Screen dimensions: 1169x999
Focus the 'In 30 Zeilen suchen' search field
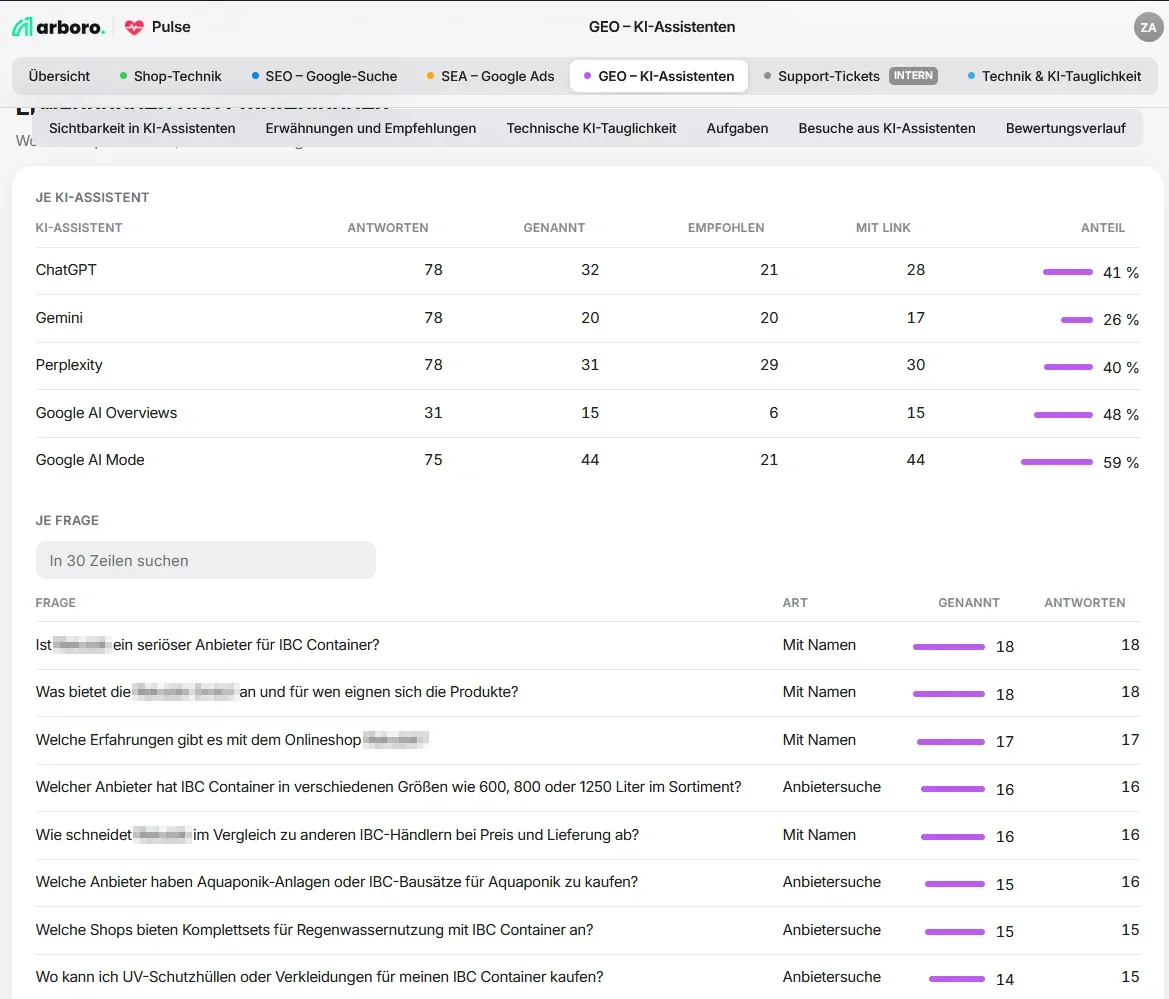(206, 560)
